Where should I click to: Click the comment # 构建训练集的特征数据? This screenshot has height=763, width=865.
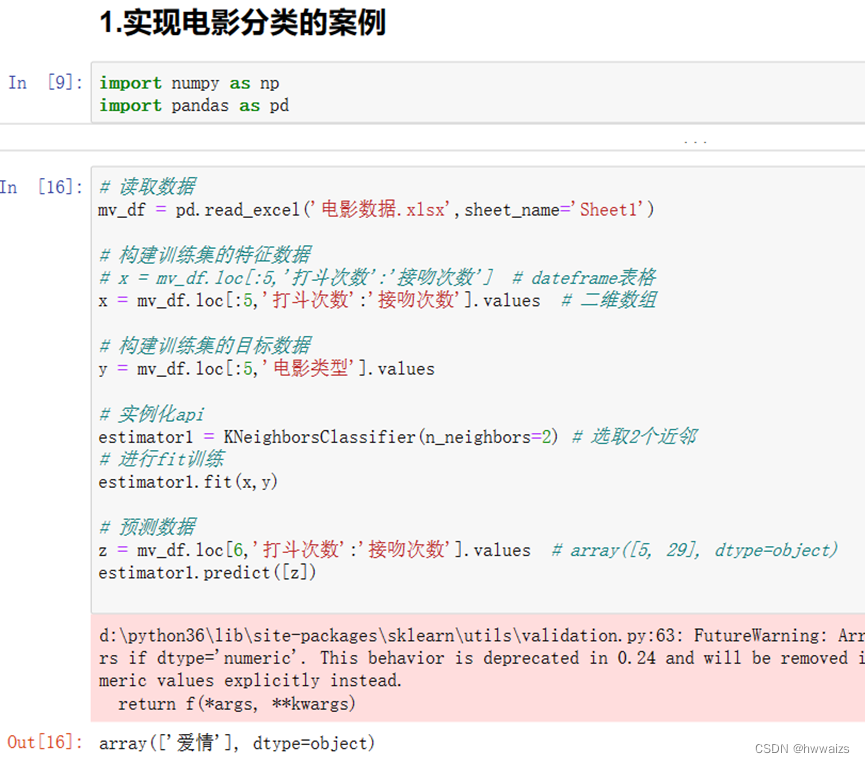pos(205,254)
